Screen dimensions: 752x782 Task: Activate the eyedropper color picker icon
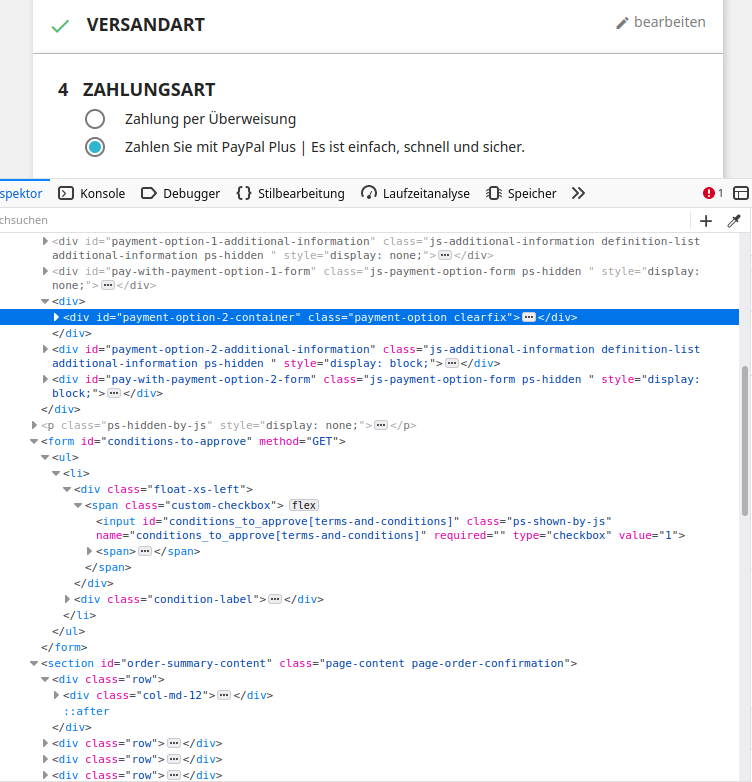tap(734, 221)
